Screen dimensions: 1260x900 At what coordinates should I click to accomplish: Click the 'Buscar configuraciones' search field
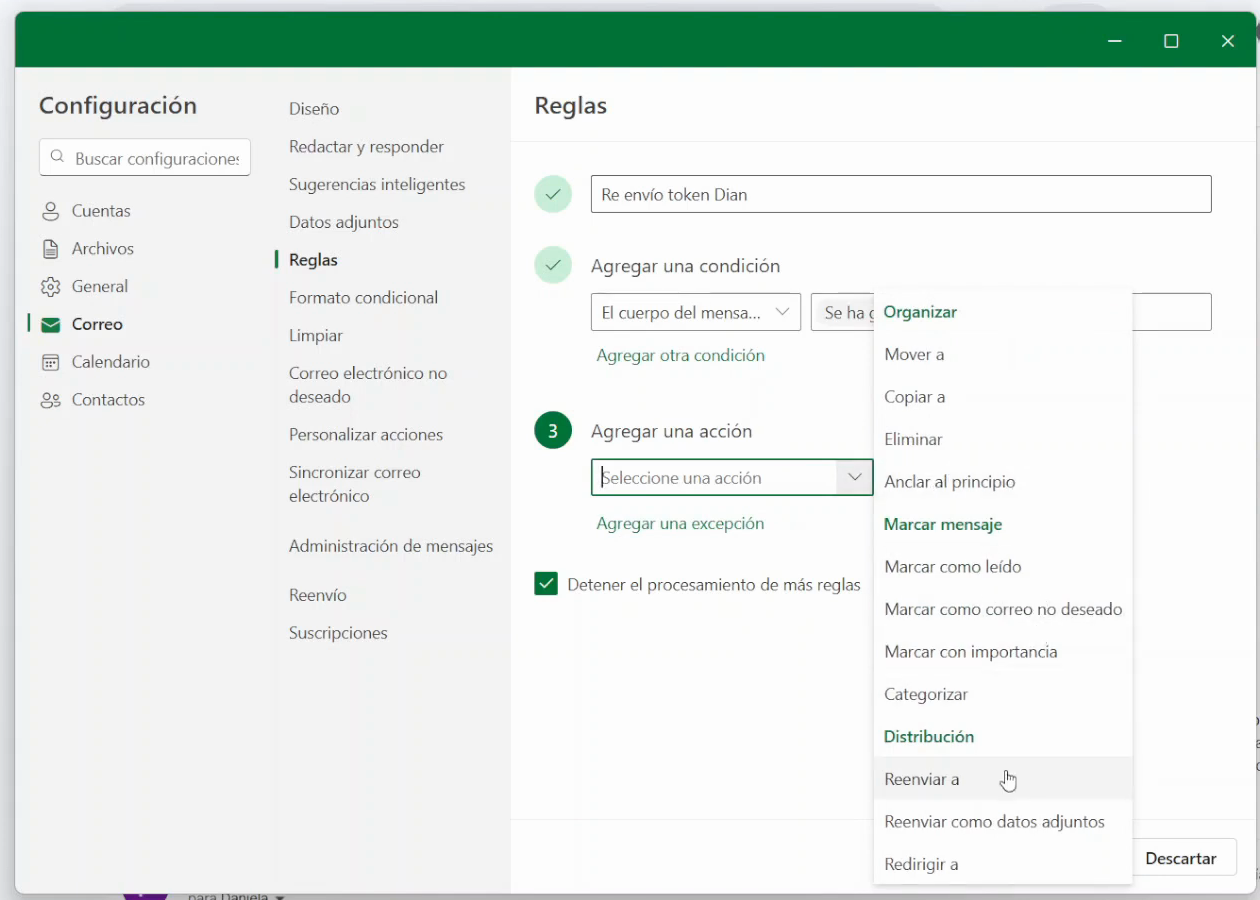(145, 158)
